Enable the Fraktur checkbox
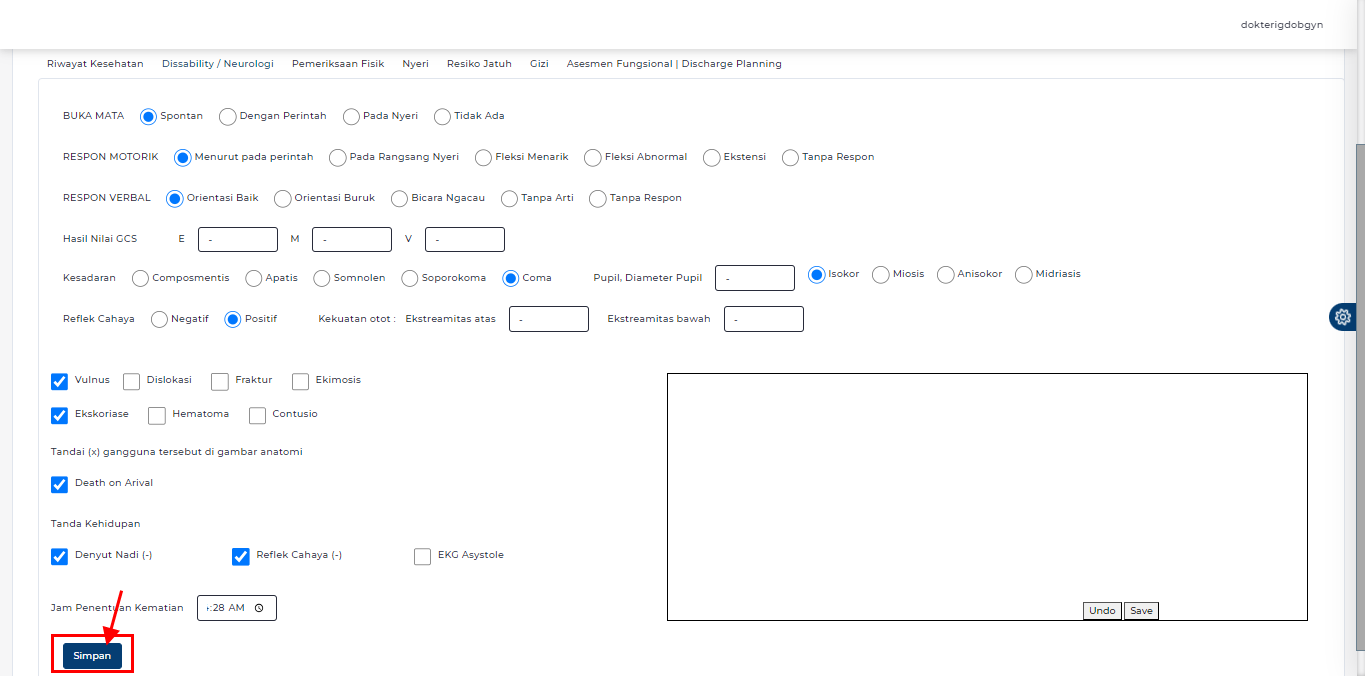1365x676 pixels. [220, 381]
